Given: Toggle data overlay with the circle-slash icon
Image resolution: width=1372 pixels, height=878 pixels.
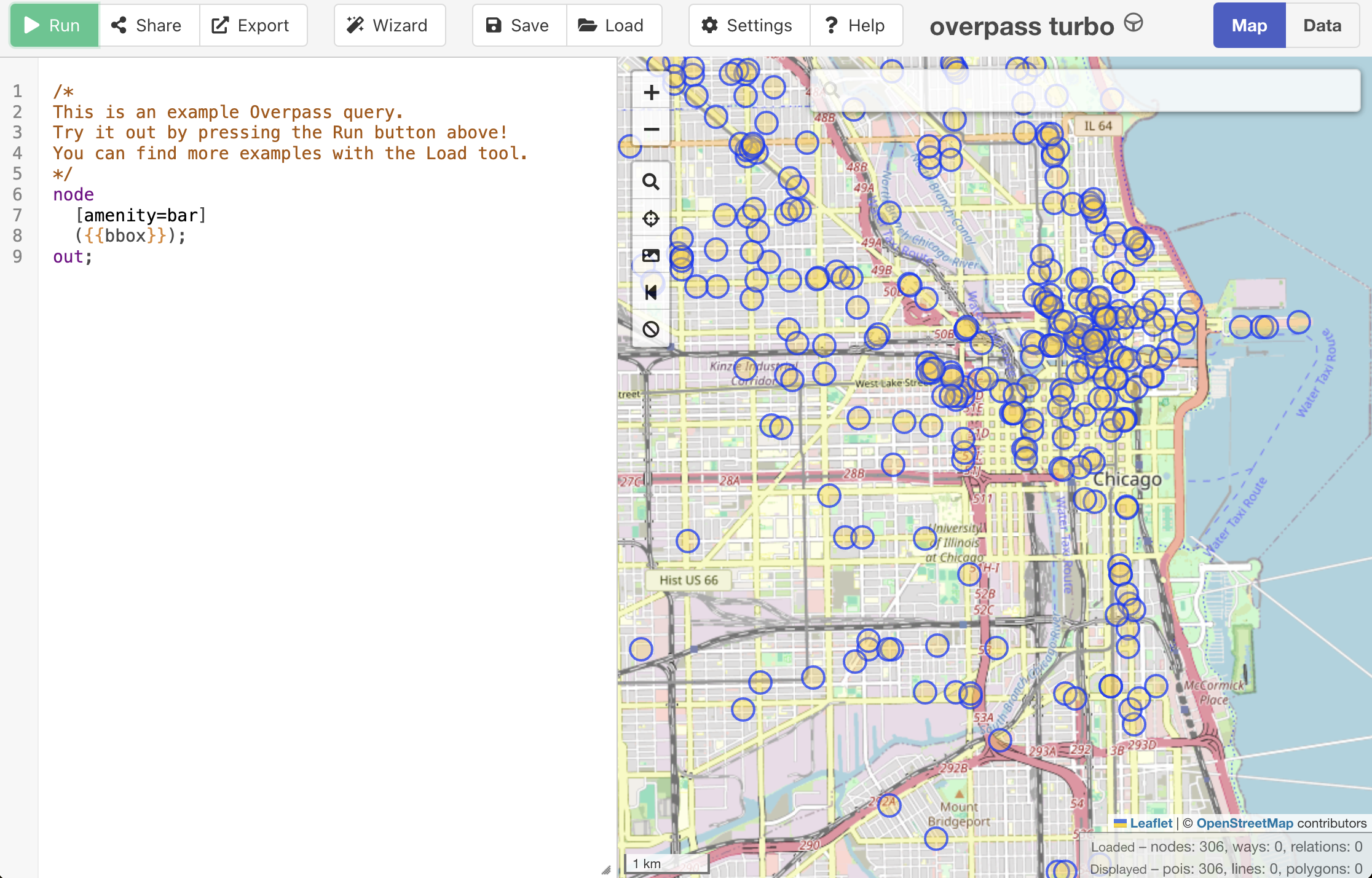Looking at the screenshot, I should click(651, 329).
